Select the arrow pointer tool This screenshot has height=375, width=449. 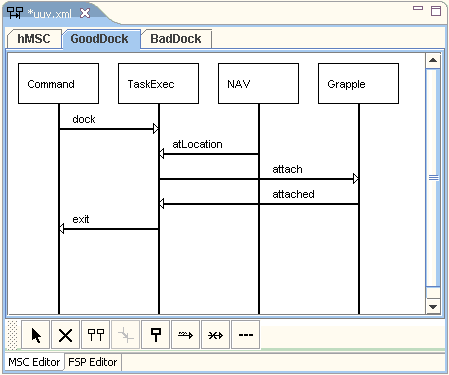(x=36, y=335)
